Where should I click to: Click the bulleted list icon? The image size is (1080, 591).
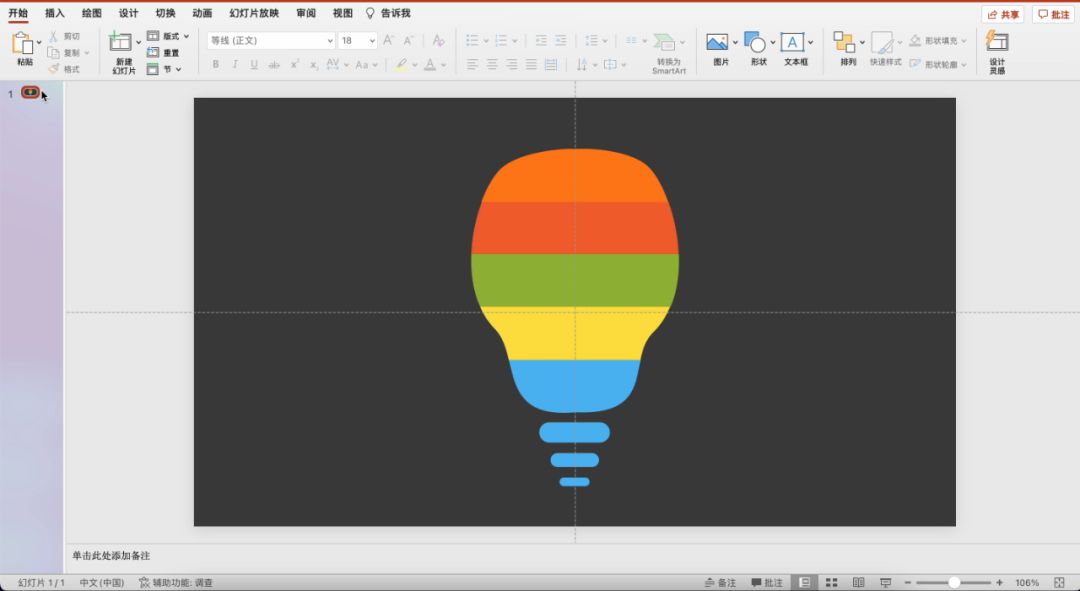pos(472,41)
